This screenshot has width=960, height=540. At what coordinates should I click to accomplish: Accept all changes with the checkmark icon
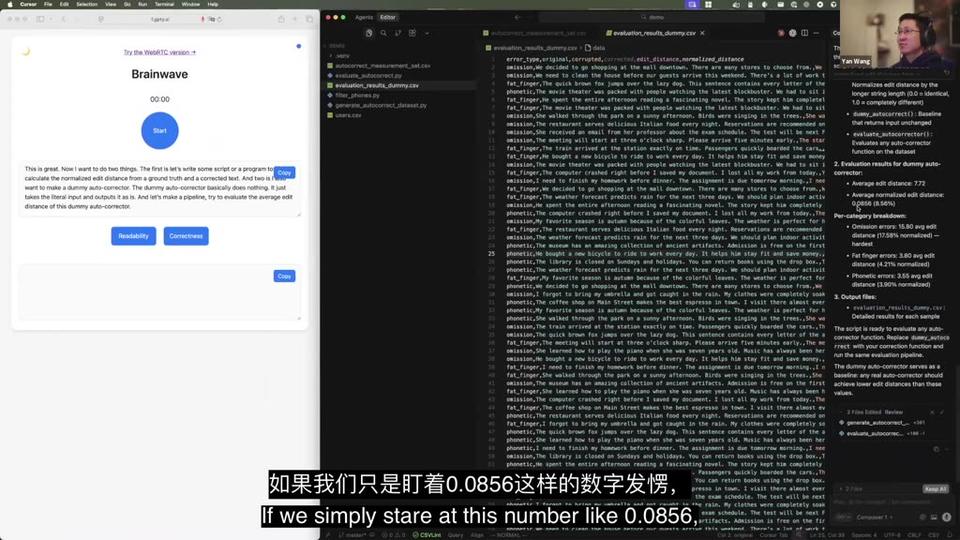click(x=943, y=412)
